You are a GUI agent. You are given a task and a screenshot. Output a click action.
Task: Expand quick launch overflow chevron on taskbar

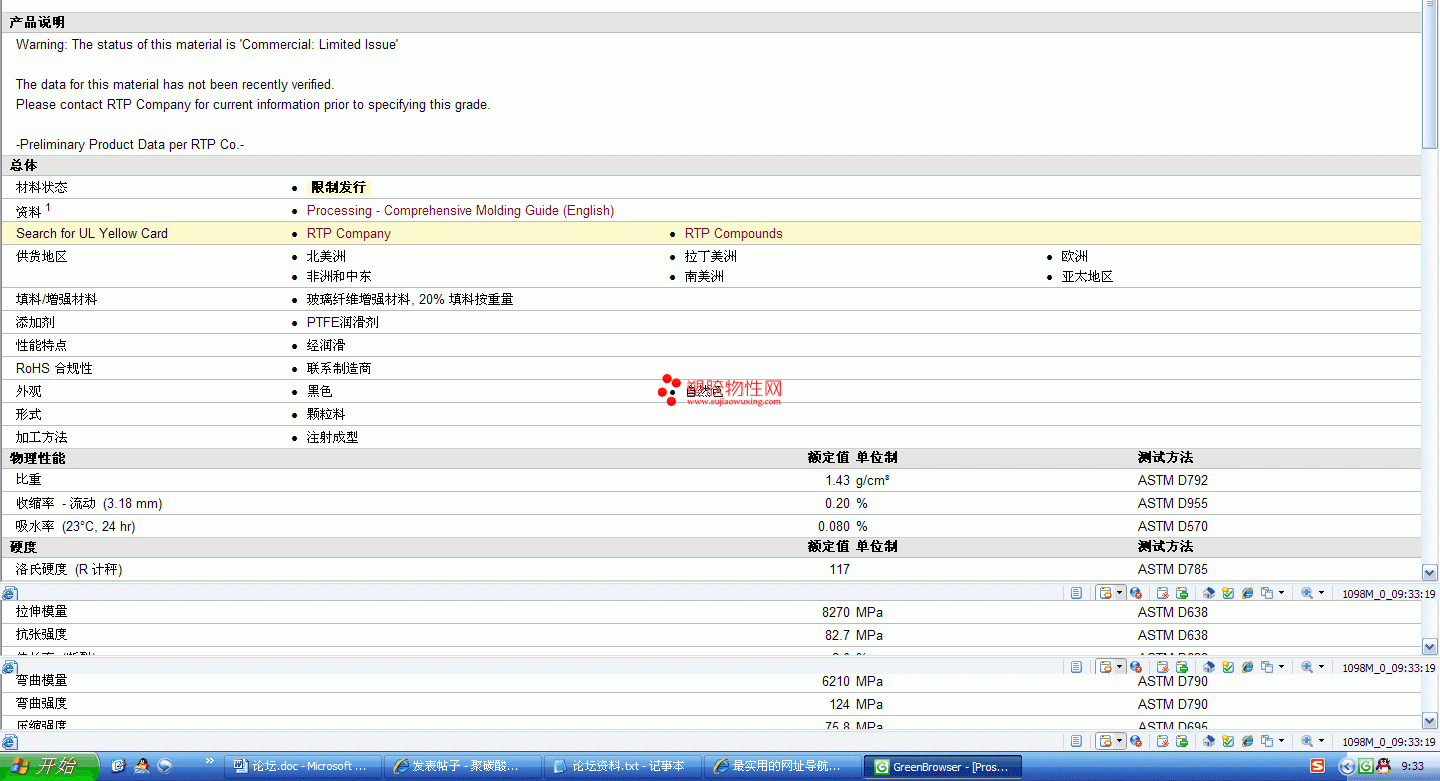[x=210, y=762]
